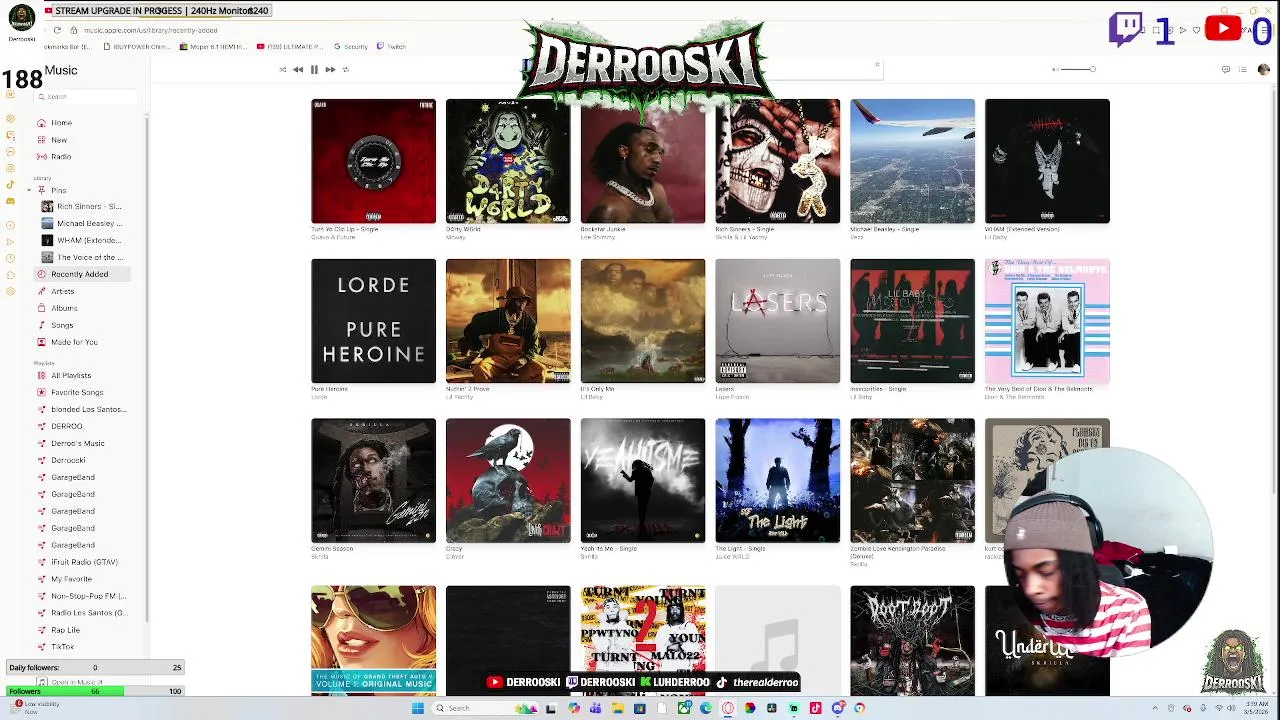Toggle repeat mode in playback controls
The image size is (1280, 720).
coord(346,69)
